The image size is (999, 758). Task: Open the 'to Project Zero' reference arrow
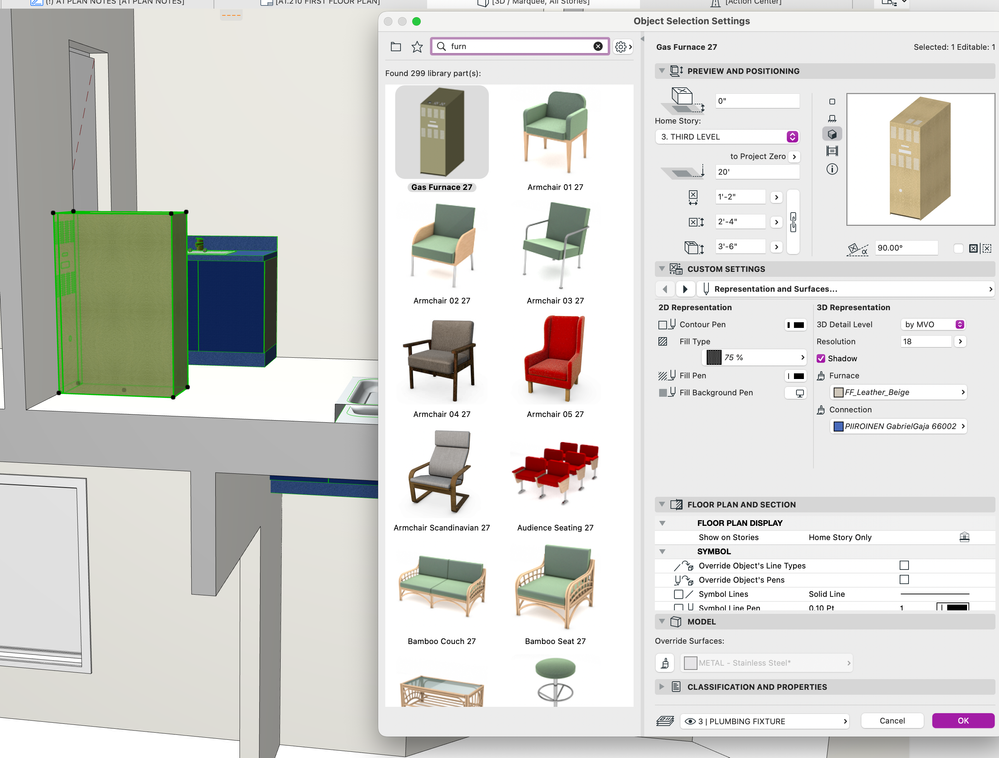coord(794,157)
